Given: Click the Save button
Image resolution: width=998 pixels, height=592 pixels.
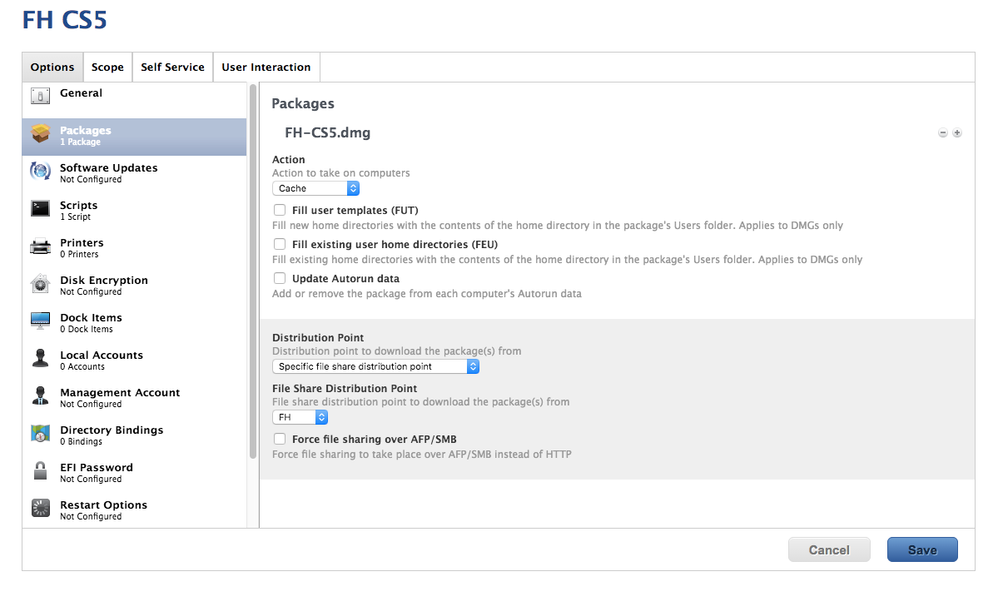Looking at the screenshot, I should tap(922, 550).
